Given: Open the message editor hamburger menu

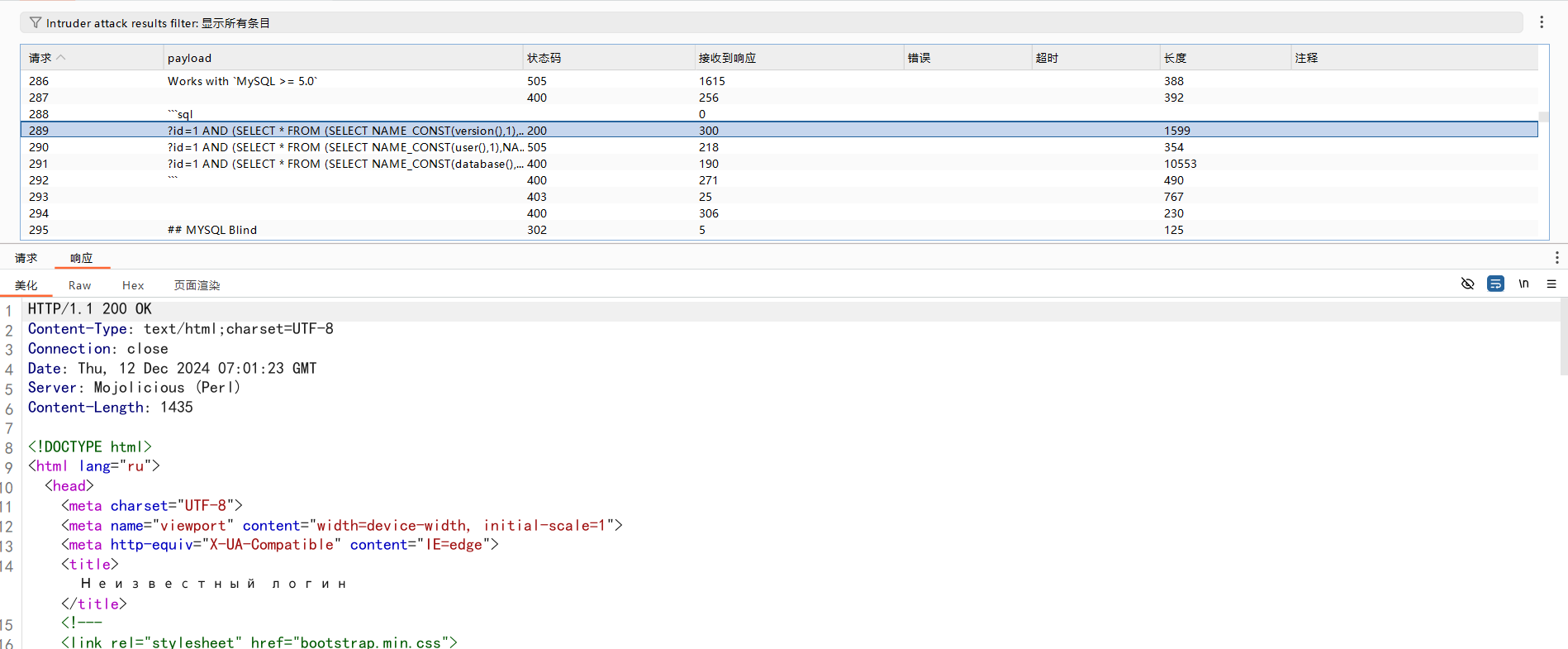Looking at the screenshot, I should [1551, 284].
